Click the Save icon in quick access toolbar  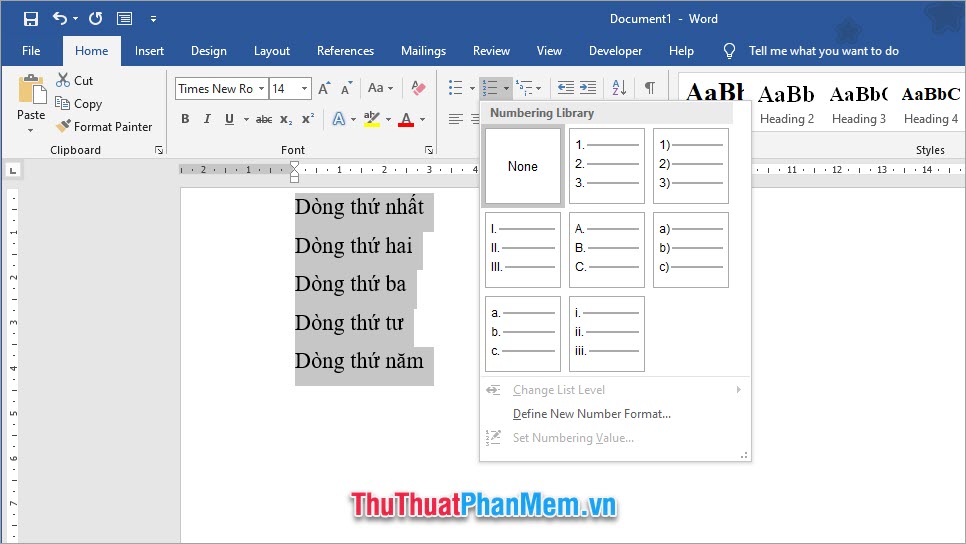point(30,18)
